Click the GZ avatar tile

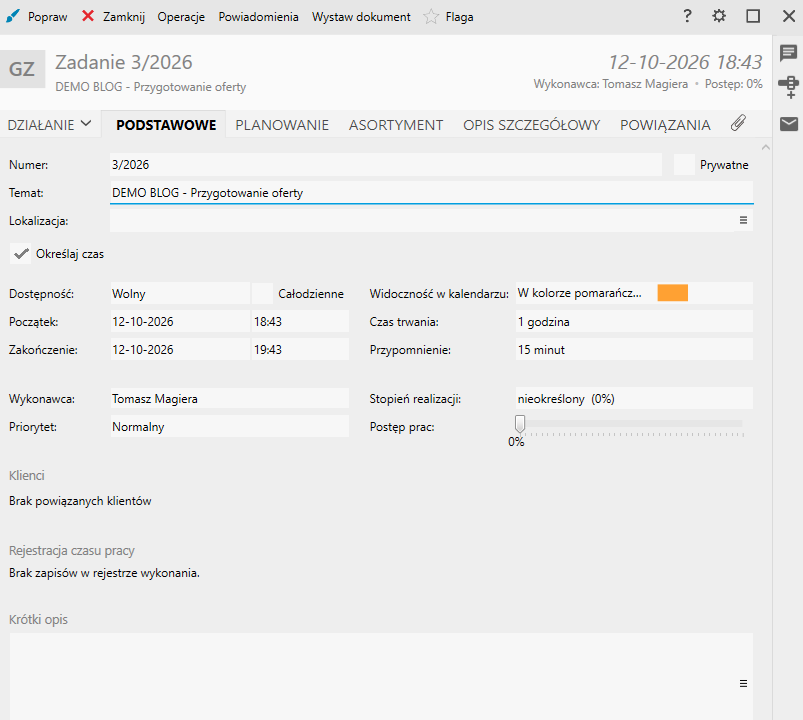(22, 69)
